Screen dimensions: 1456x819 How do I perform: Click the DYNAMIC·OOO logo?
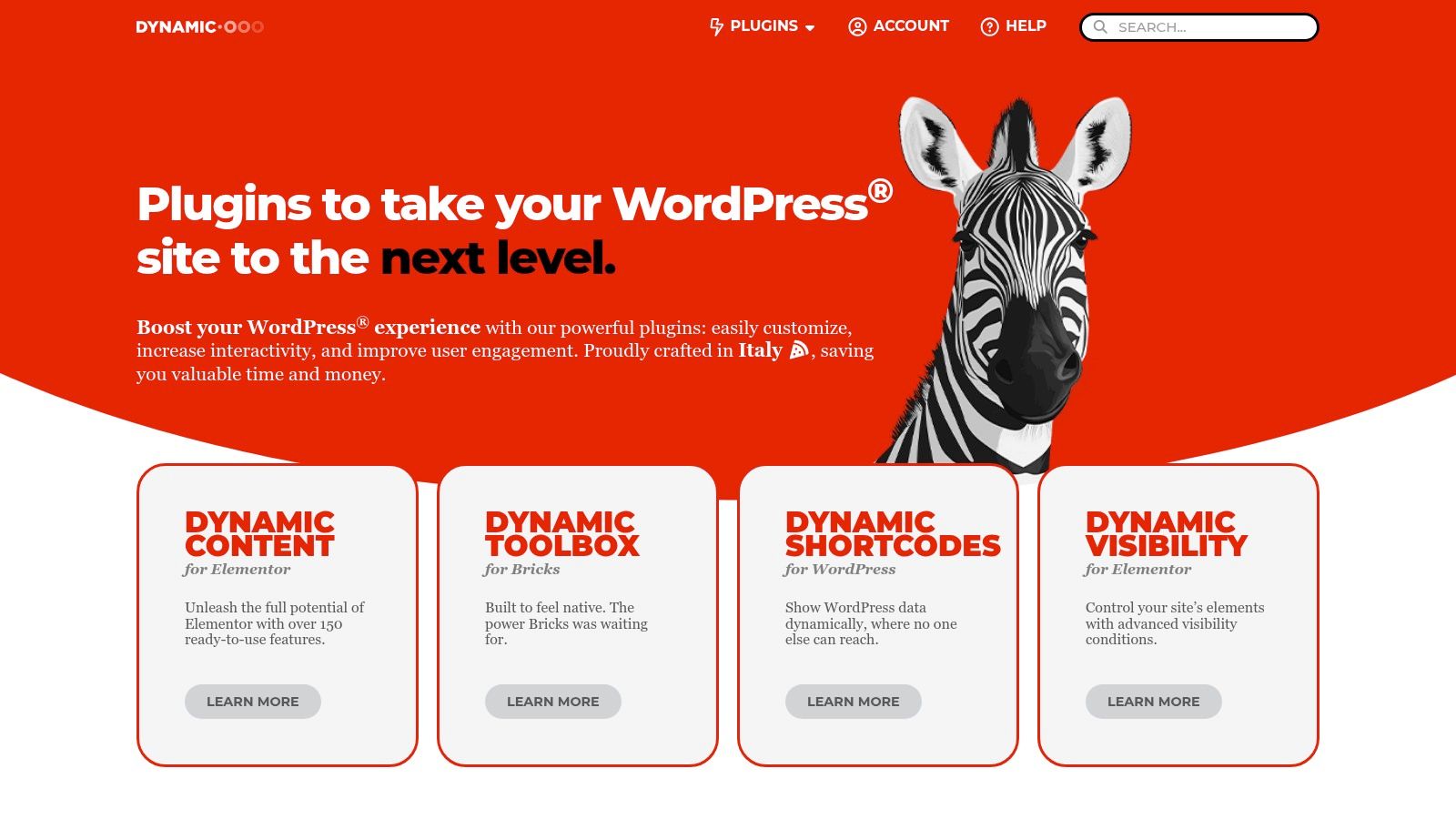pos(198,26)
